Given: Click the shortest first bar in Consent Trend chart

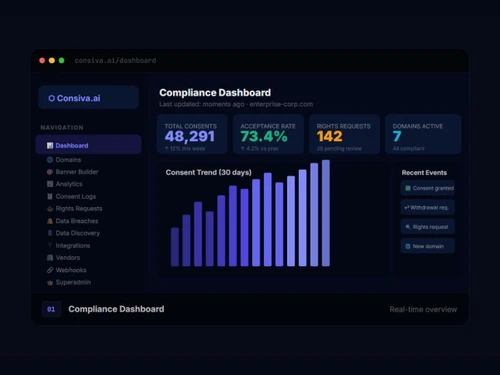Looking at the screenshot, I should click(x=175, y=247).
